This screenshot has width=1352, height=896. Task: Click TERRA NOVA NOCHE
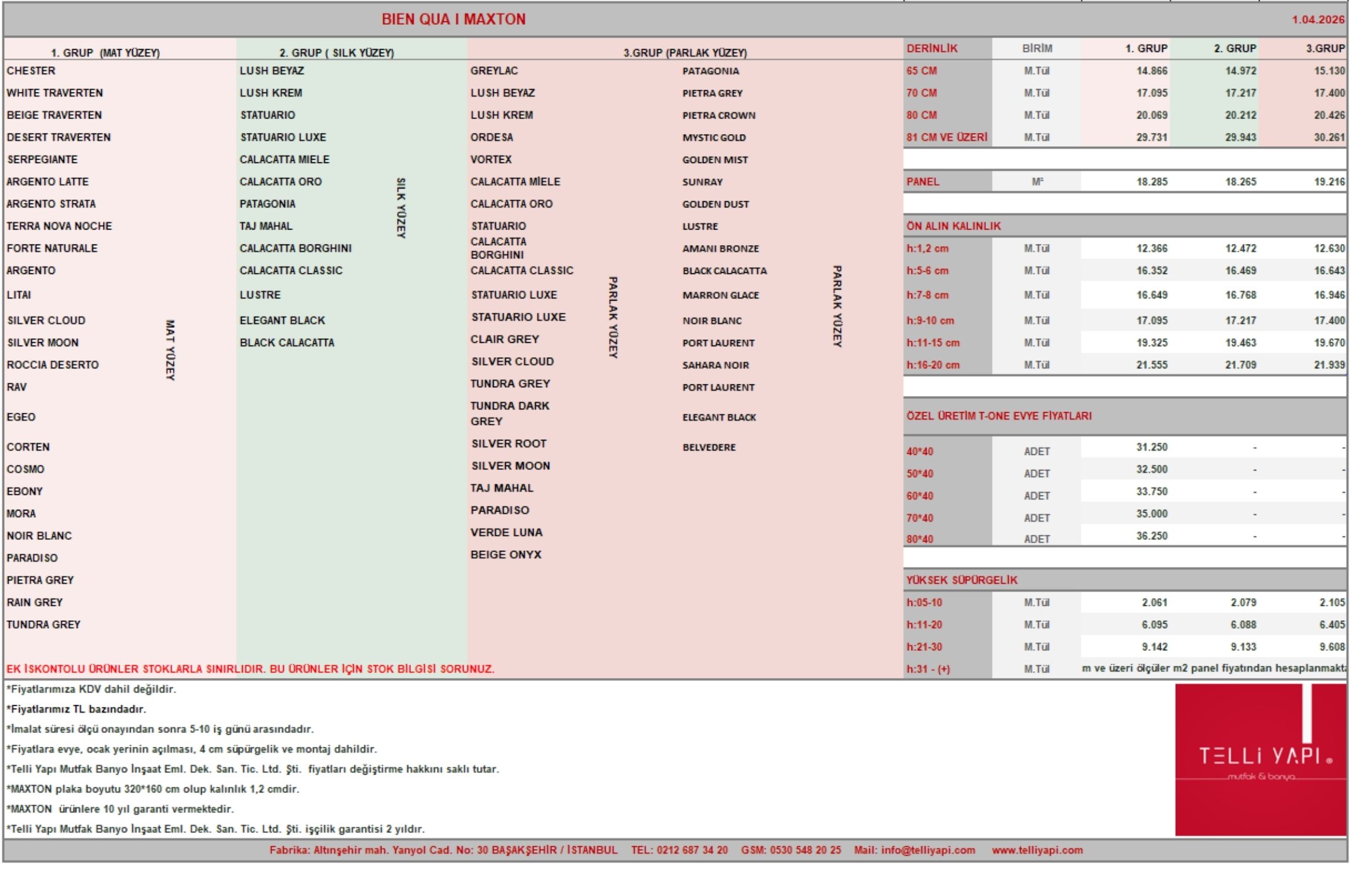pos(59,226)
